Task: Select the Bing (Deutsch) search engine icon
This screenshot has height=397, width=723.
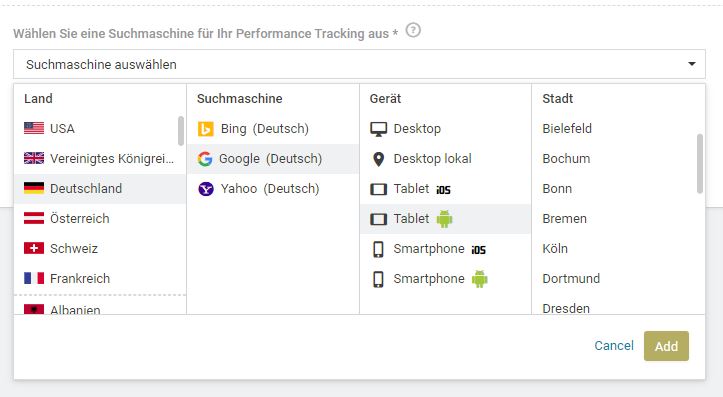Action: pyautogui.click(x=206, y=129)
